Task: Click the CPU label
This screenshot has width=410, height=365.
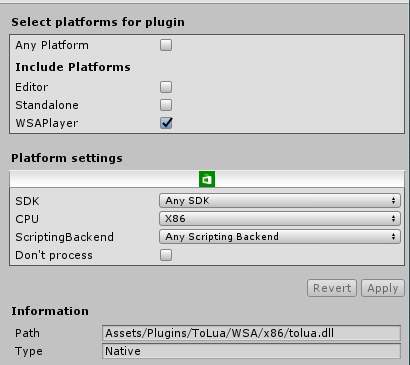Action: click(x=27, y=219)
